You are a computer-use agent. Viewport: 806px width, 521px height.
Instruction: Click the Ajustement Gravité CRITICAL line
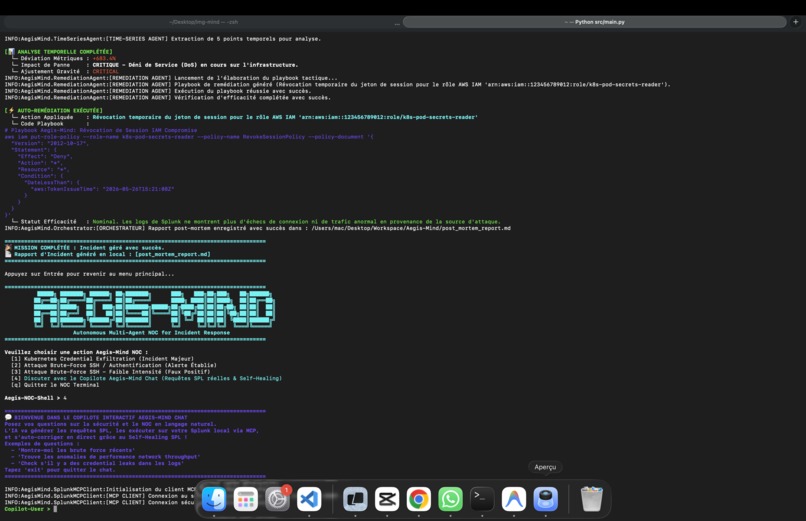pyautogui.click(x=65, y=71)
